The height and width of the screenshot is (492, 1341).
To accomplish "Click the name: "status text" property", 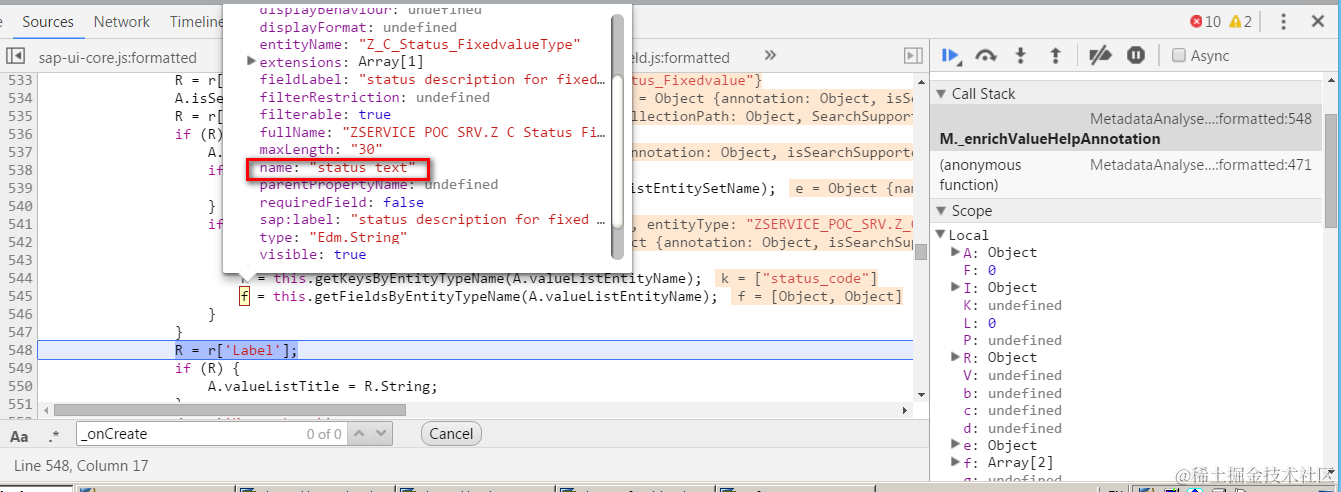I will [337, 167].
